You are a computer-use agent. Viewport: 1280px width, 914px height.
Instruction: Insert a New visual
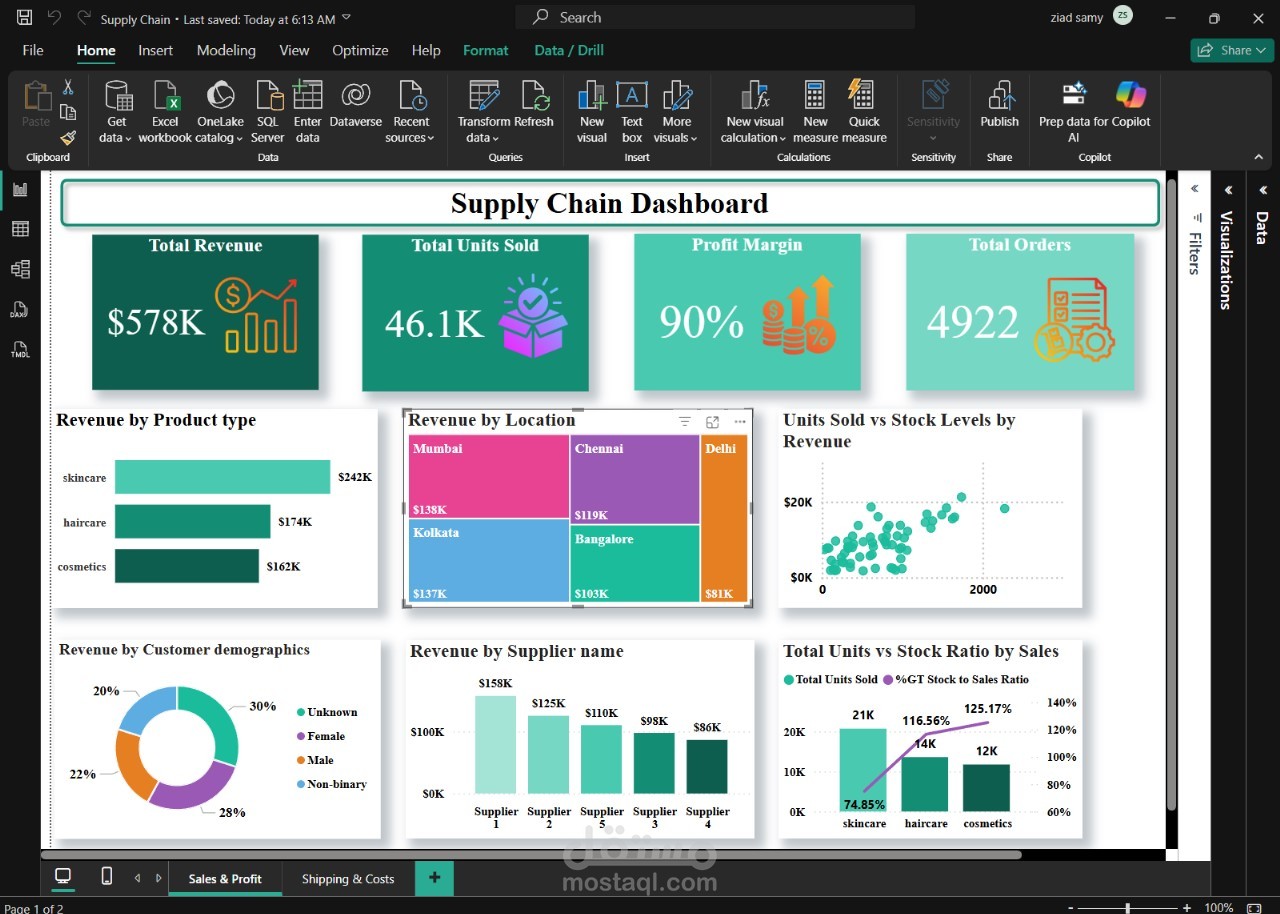[591, 110]
